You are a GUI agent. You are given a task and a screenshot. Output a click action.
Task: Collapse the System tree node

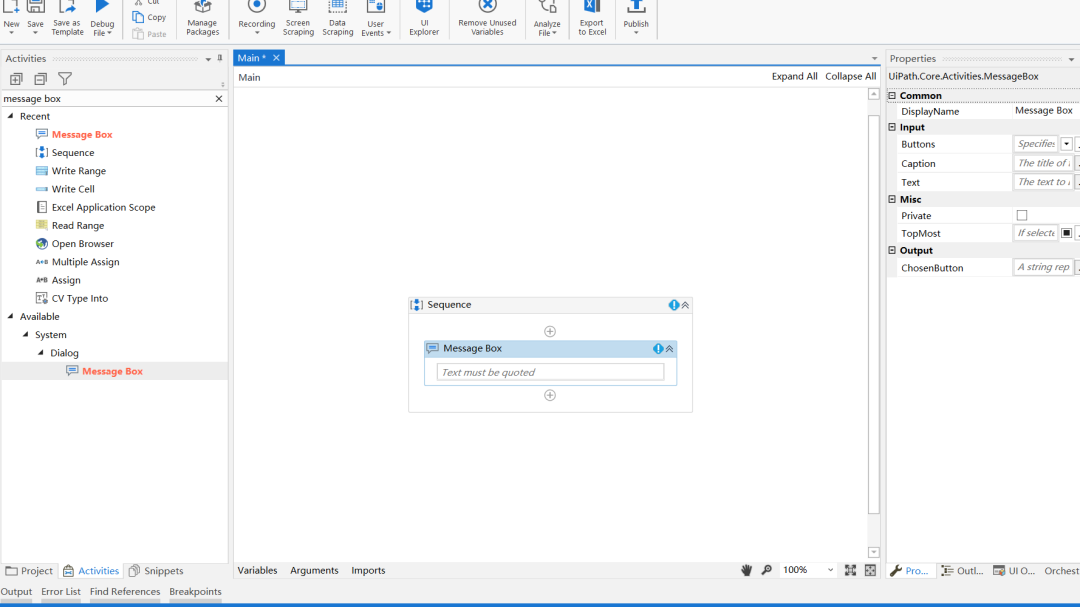[25, 334]
